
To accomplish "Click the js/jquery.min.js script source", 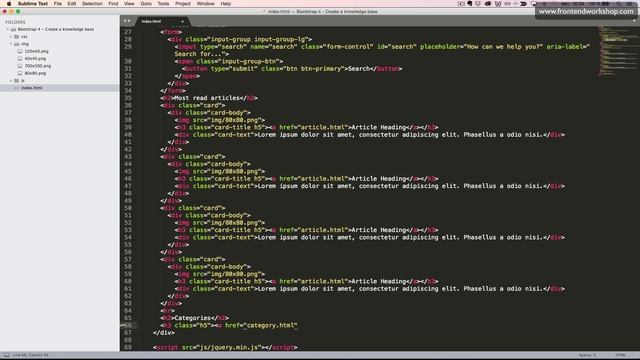I will [x=228, y=347].
